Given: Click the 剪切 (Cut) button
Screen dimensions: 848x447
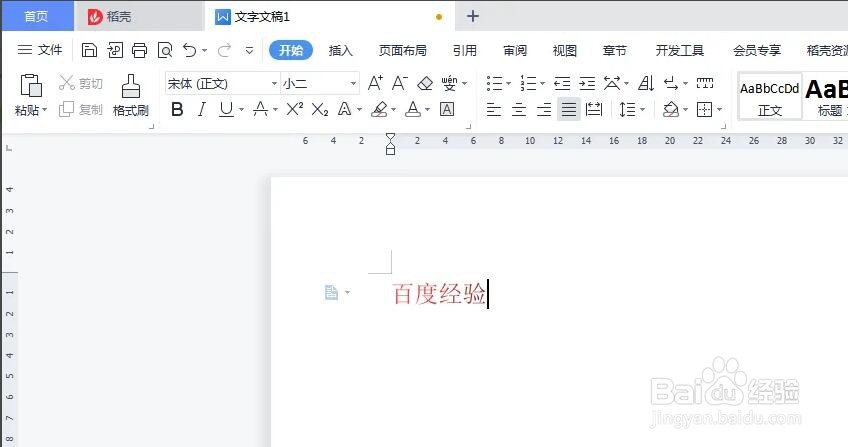Looking at the screenshot, I should (81, 83).
